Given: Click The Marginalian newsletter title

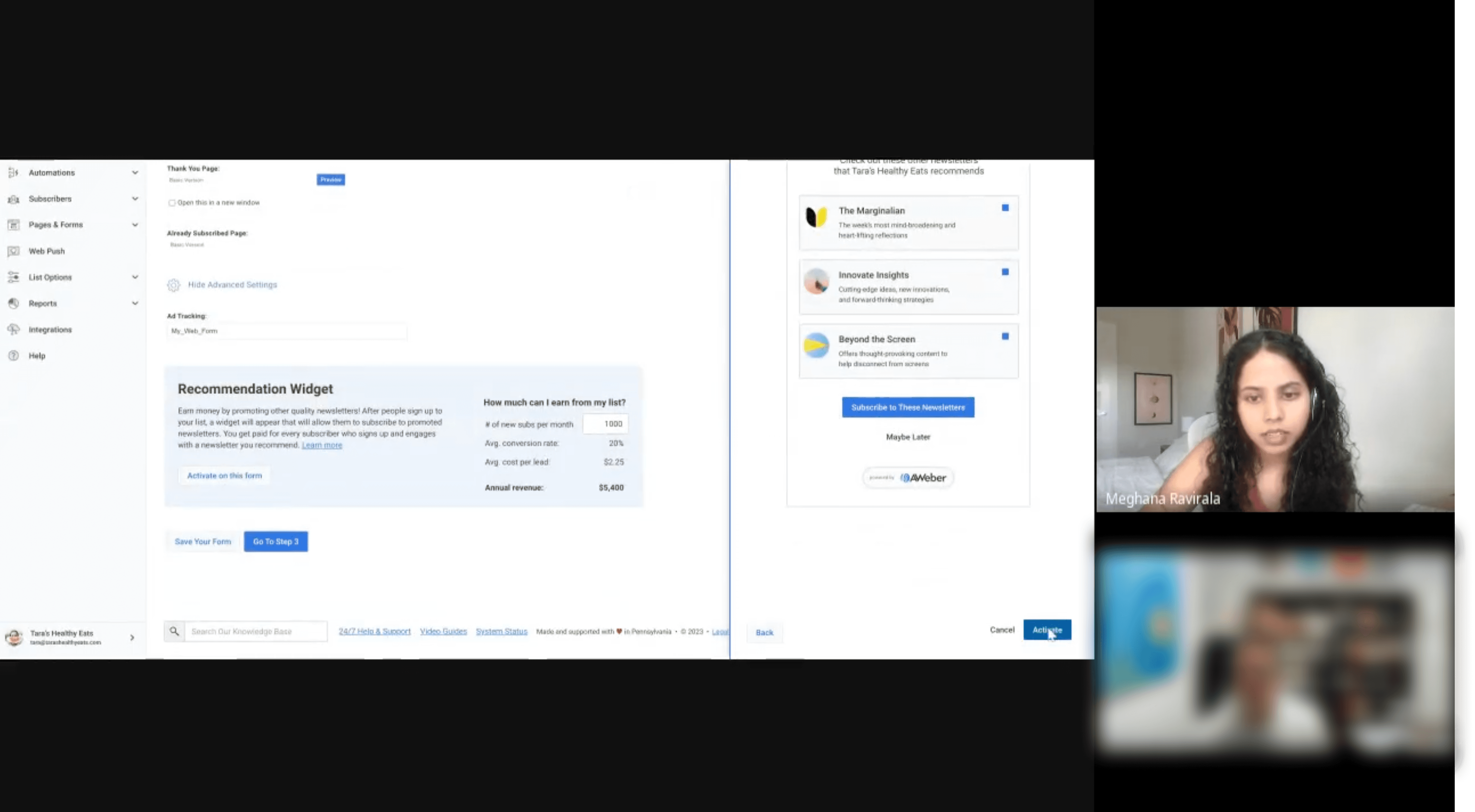Looking at the screenshot, I should [872, 211].
